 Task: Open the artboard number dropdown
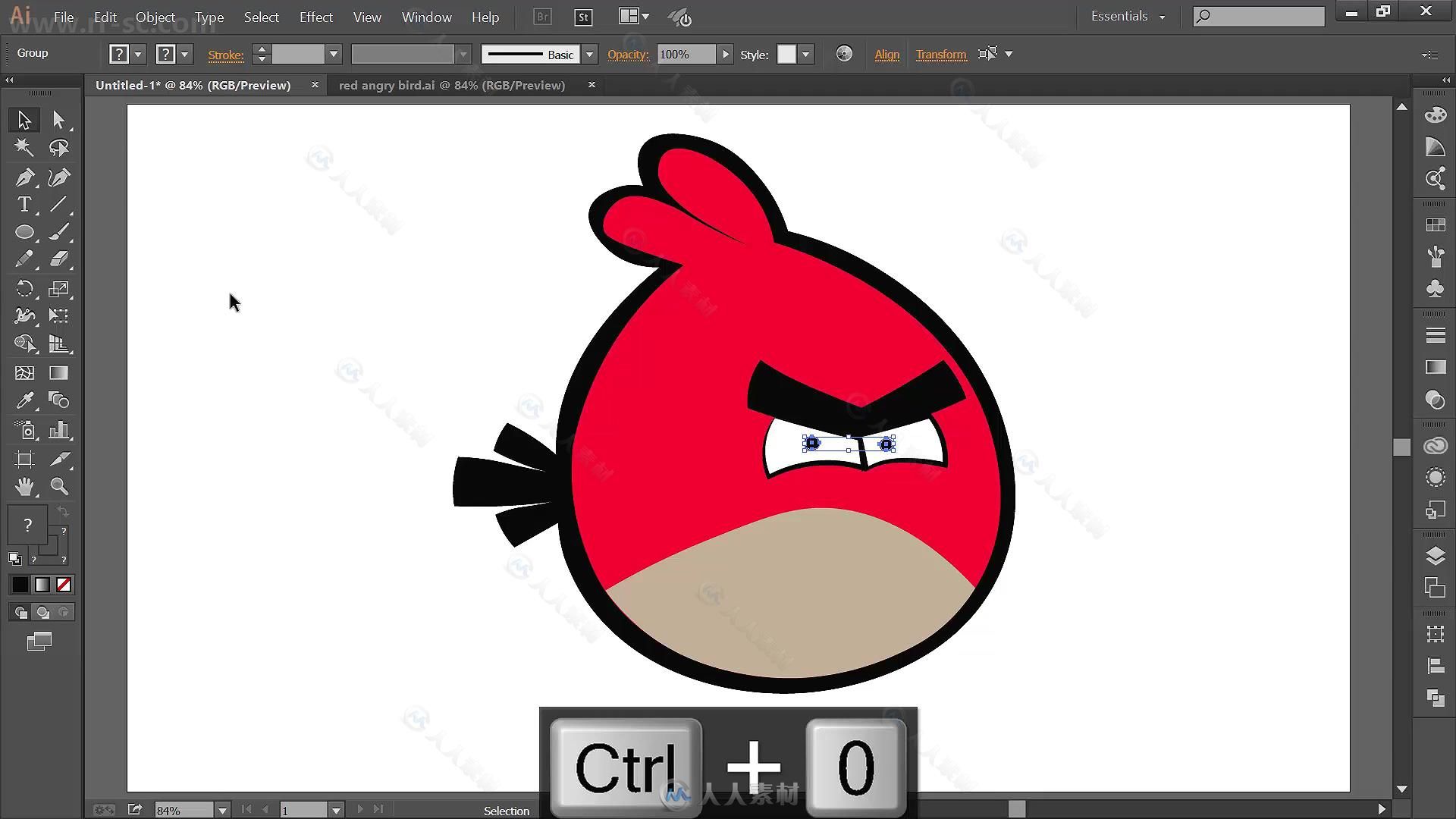[336, 811]
